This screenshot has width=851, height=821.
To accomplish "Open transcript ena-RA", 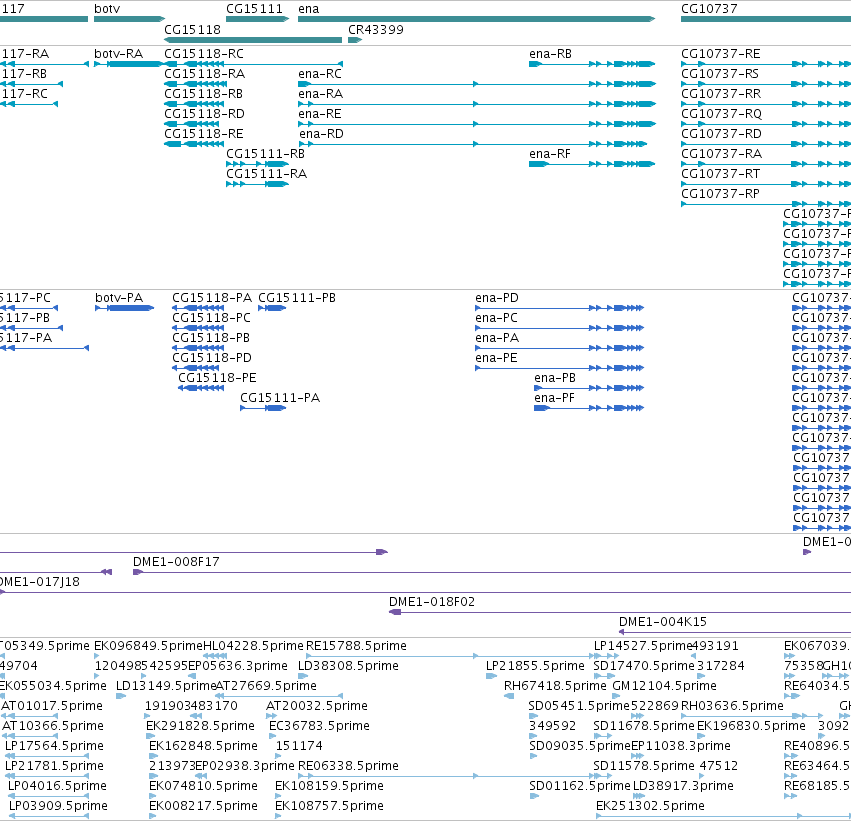I will 320,94.
